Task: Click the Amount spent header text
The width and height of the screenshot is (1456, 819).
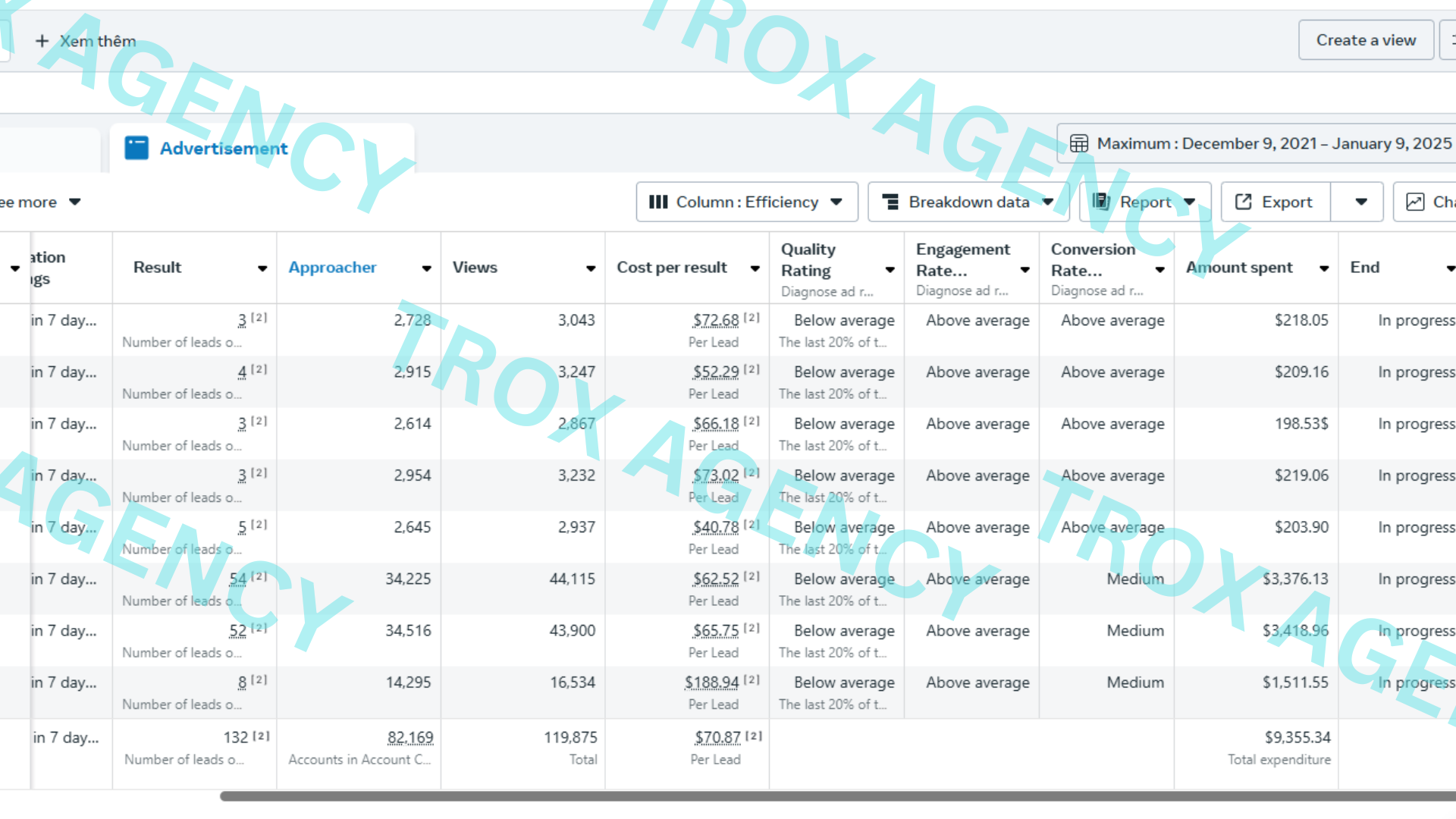Action: (1239, 267)
